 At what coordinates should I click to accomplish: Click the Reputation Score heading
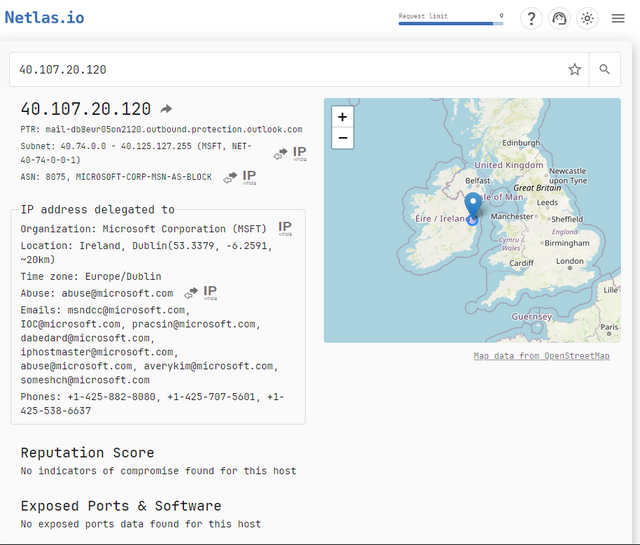87,453
